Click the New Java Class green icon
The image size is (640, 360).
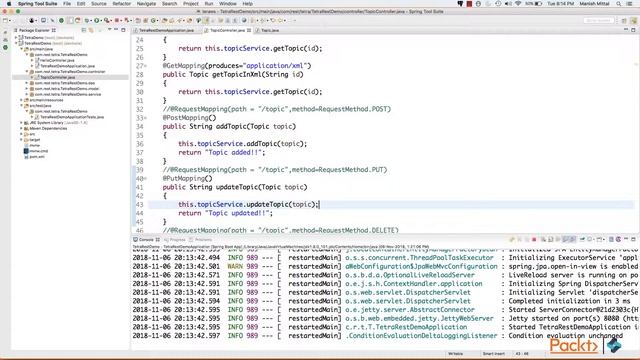tap(154, 20)
